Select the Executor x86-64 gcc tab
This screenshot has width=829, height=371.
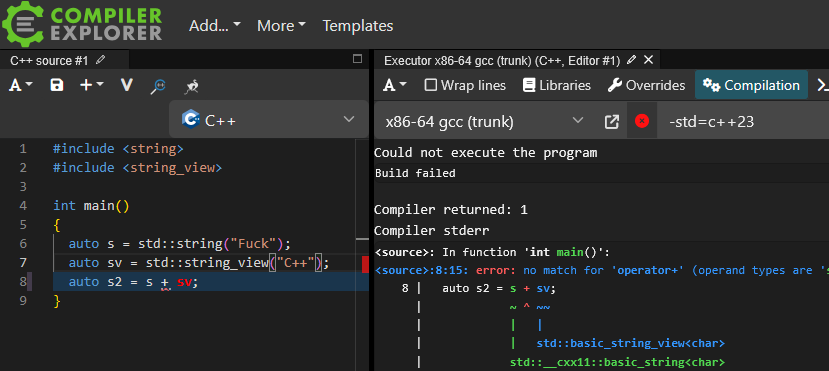tap(502, 61)
